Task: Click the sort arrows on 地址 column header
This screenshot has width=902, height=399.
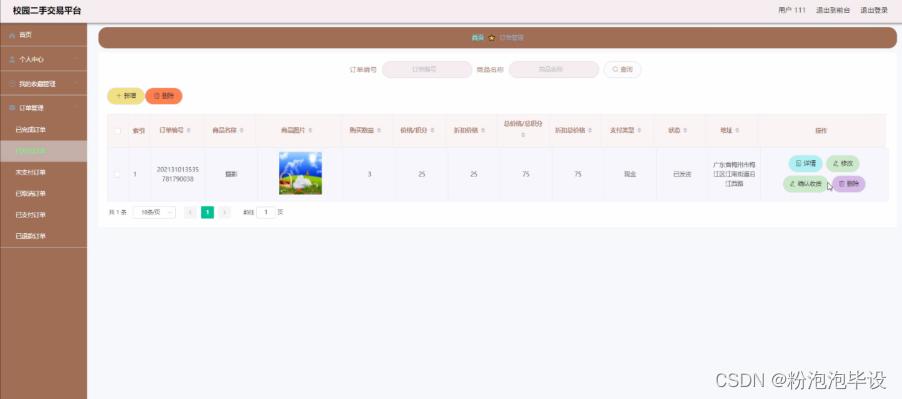Action: pyautogui.click(x=737, y=131)
